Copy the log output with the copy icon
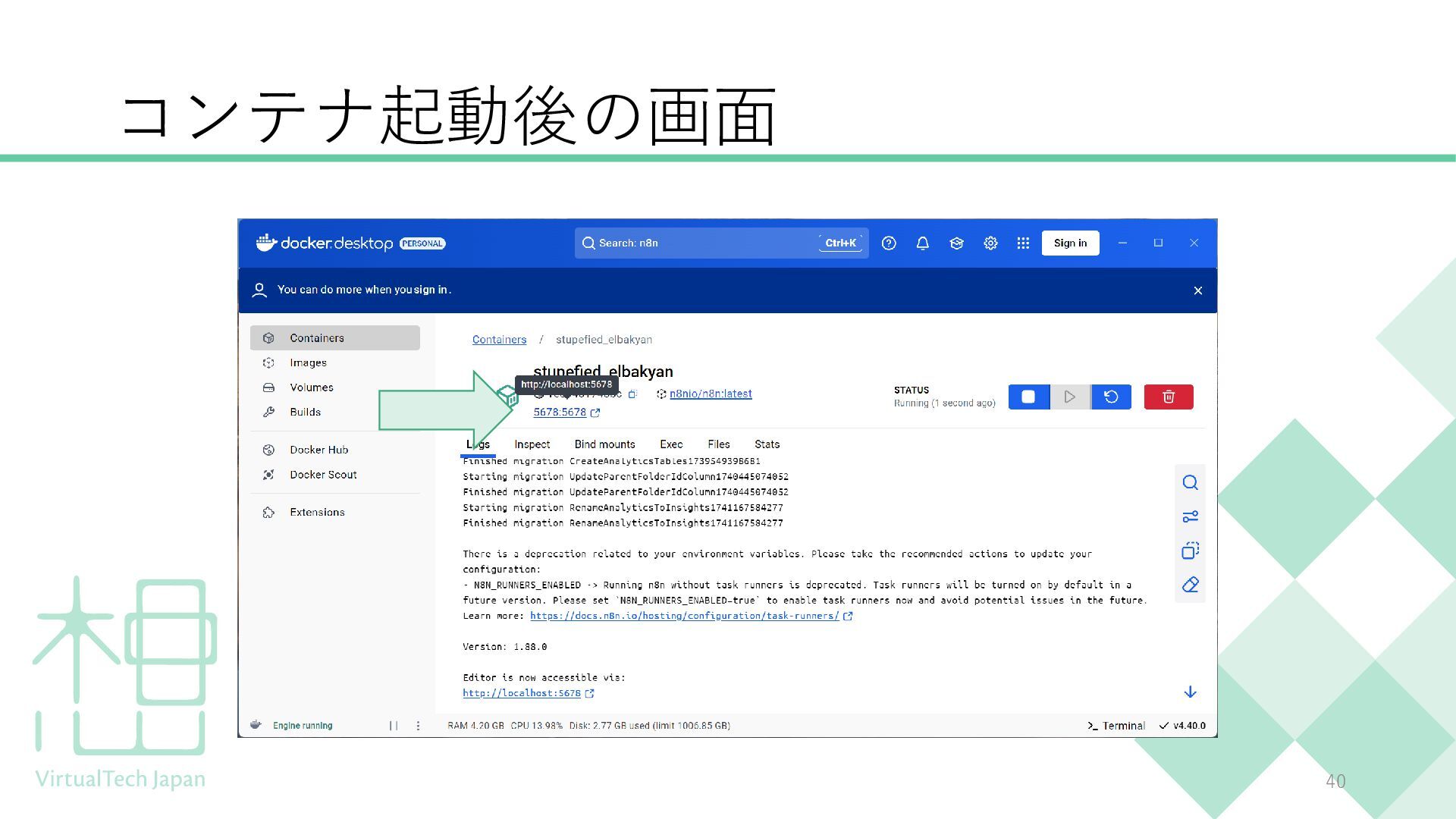The width and height of the screenshot is (1456, 819). (x=1190, y=551)
